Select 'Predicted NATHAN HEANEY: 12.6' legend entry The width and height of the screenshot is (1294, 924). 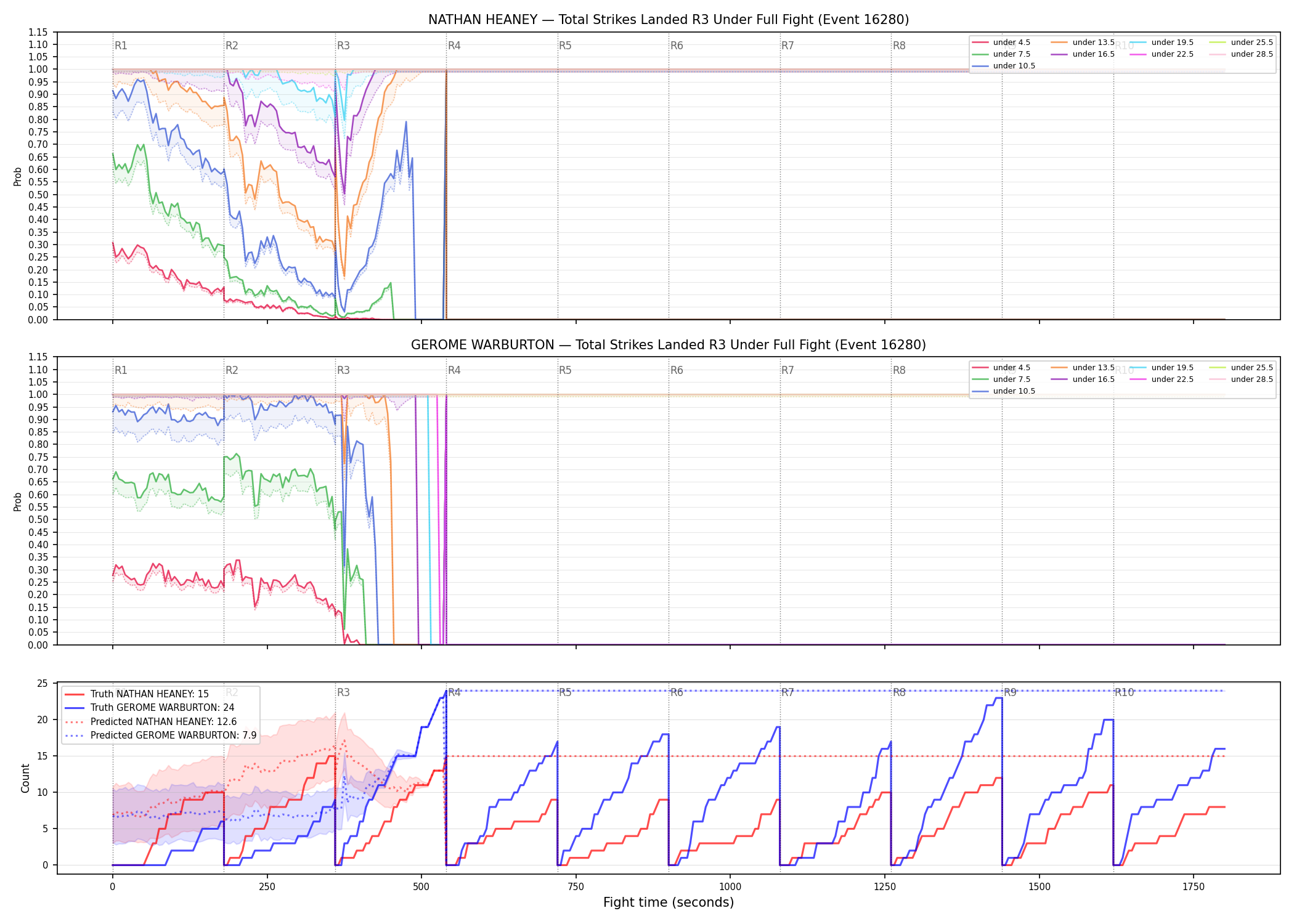pyautogui.click(x=151, y=722)
